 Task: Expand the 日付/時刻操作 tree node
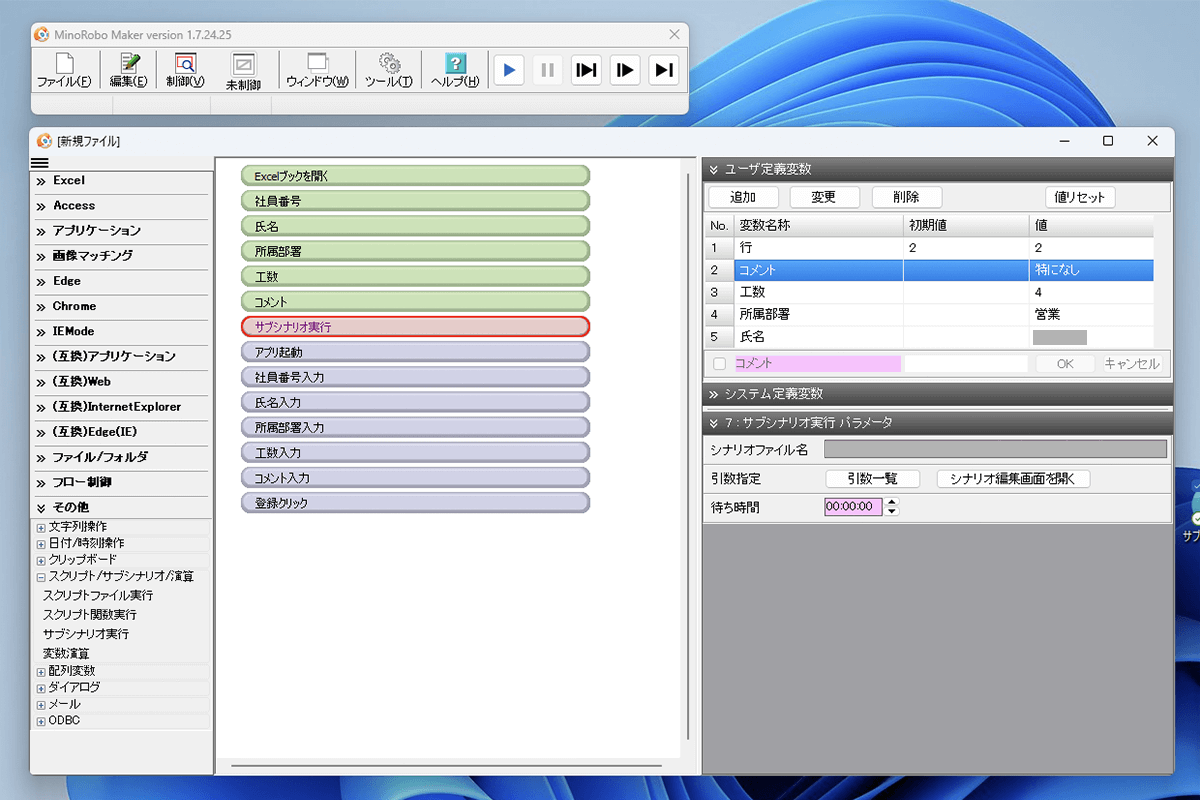tap(41, 544)
